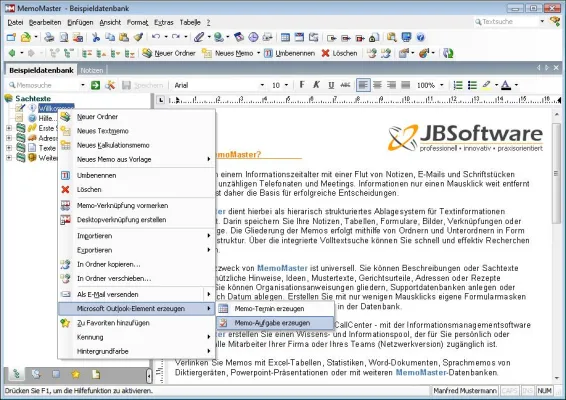
Task: Click the print preview icon
Action: [x=64, y=37]
